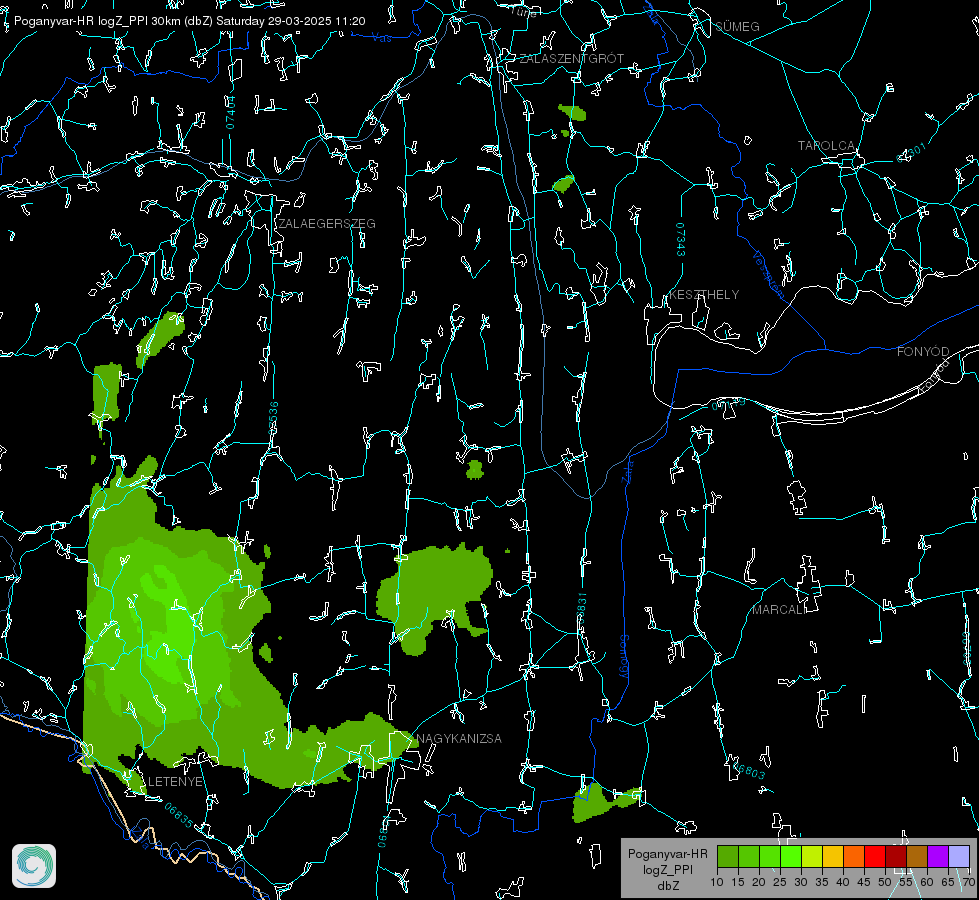
Task: Click the NAGYKANIZSA town label
Action: pyautogui.click(x=459, y=739)
